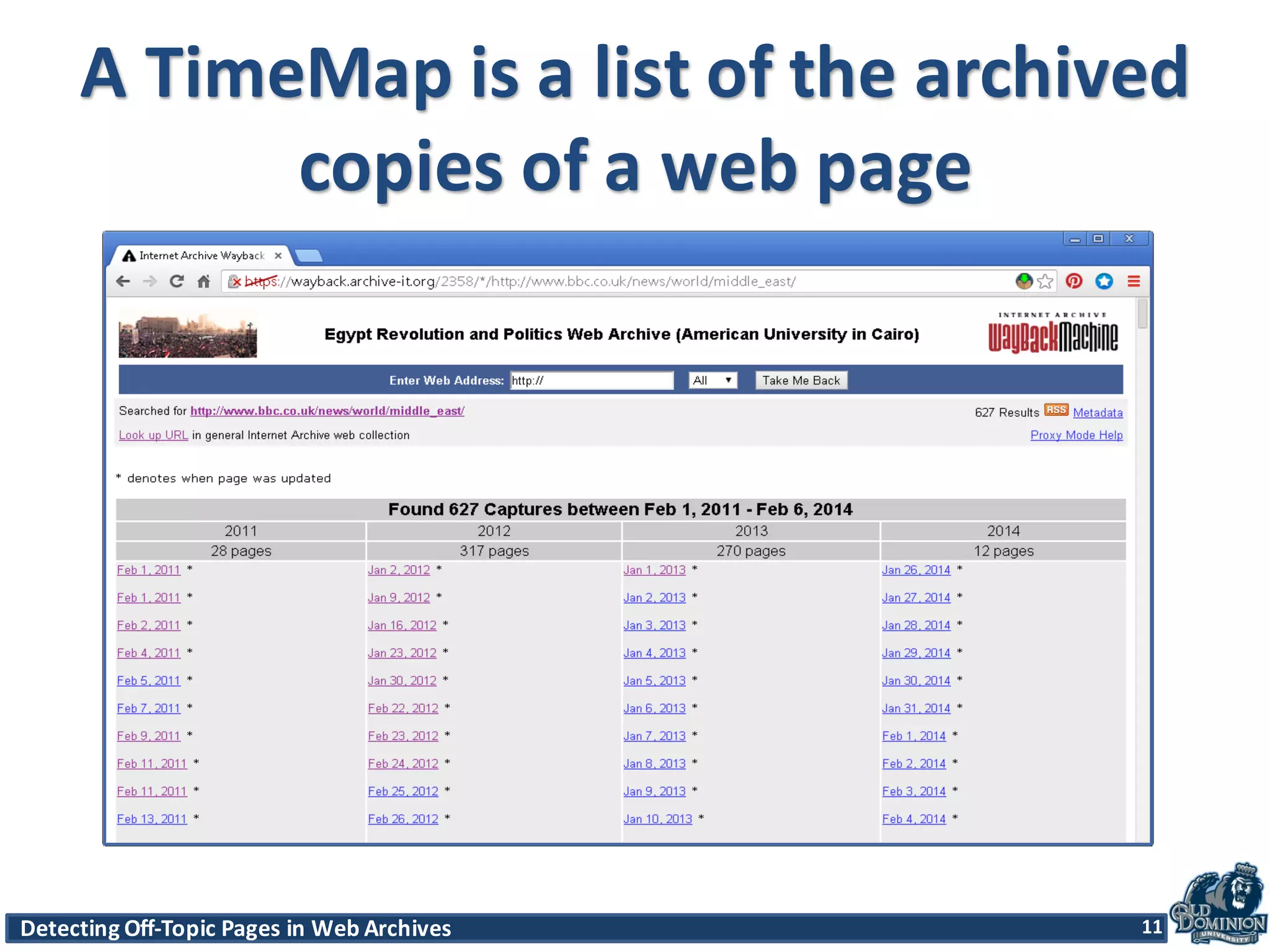Open the Feb 2, 2014 capture
This screenshot has width=1270, height=952.
pyautogui.click(x=914, y=764)
